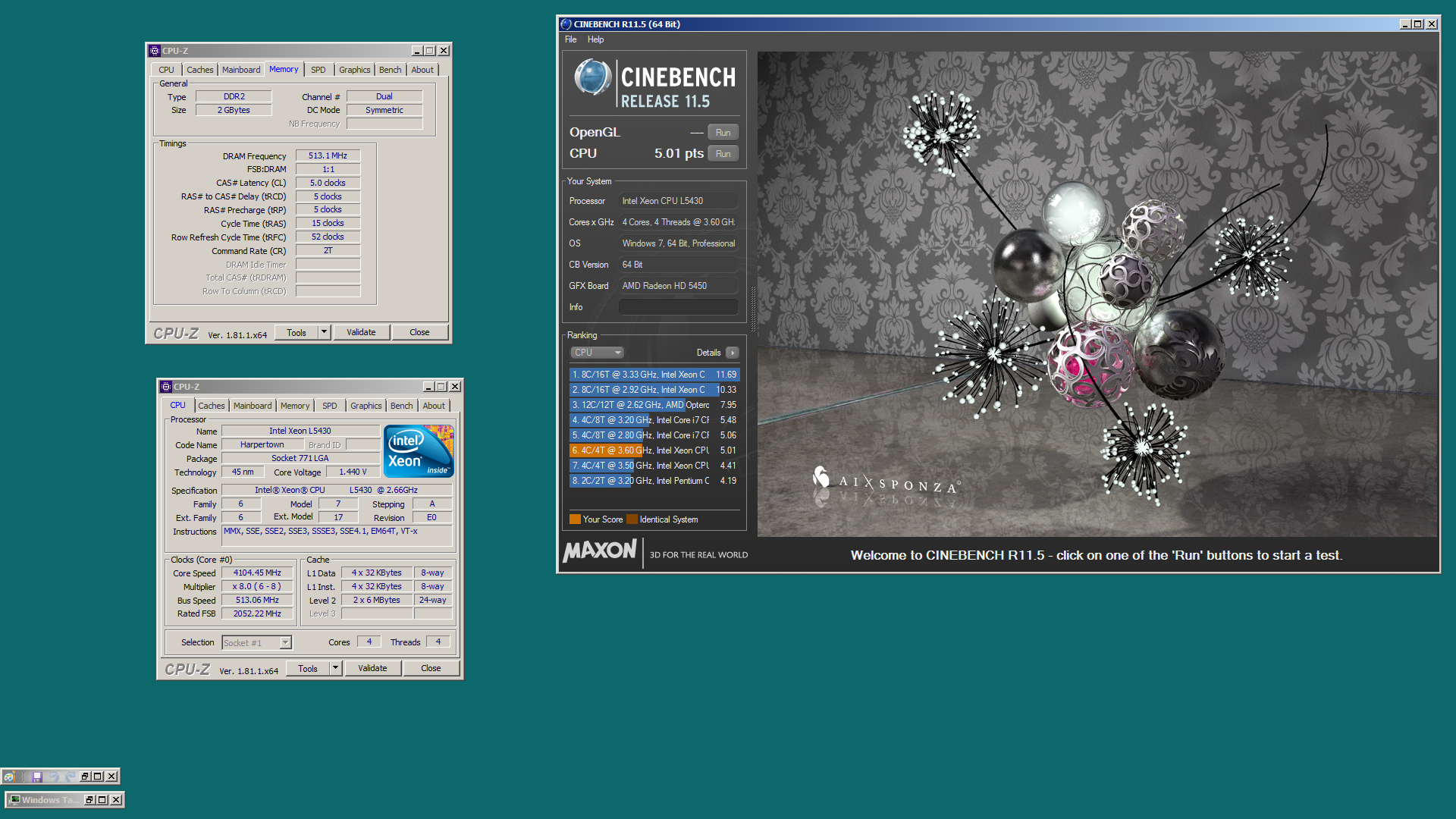
Task: Click the CPU-Z Memory window title icon
Action: 154,51
